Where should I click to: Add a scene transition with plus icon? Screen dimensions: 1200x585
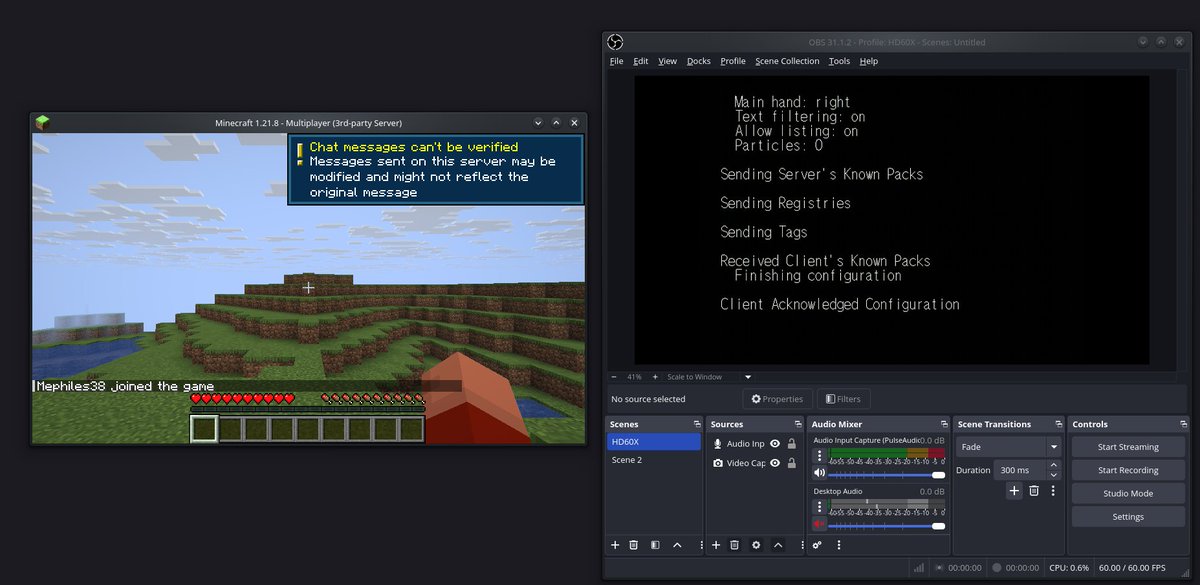(1014, 490)
